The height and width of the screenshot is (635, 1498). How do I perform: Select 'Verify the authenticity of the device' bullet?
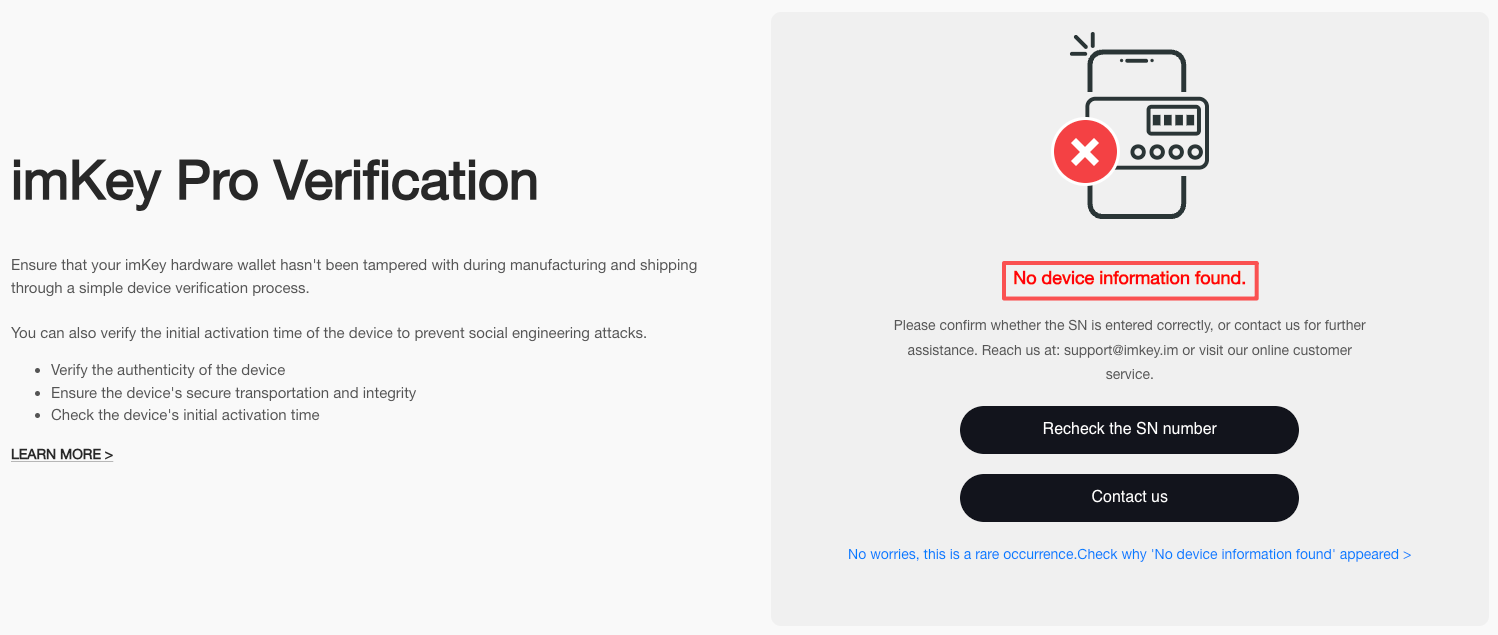click(168, 370)
